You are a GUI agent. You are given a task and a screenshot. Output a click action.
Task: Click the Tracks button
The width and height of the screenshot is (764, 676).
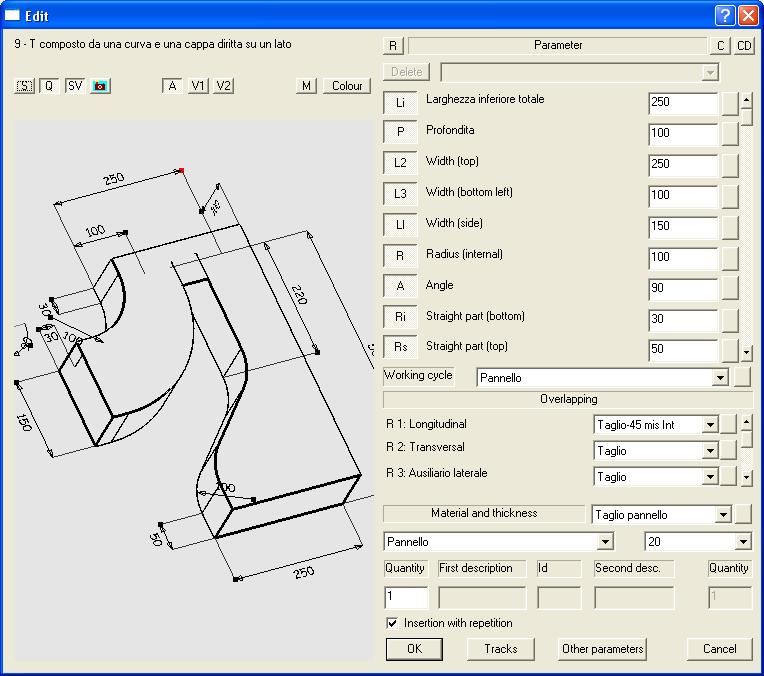(x=501, y=649)
